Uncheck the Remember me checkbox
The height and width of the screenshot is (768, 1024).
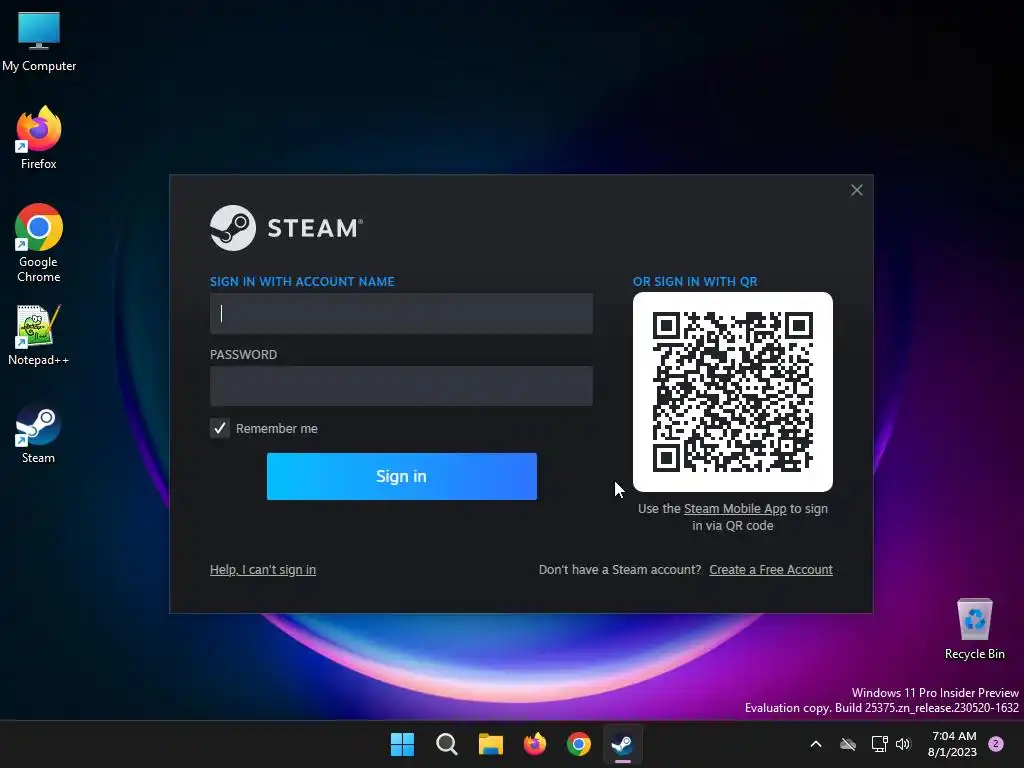(x=219, y=428)
